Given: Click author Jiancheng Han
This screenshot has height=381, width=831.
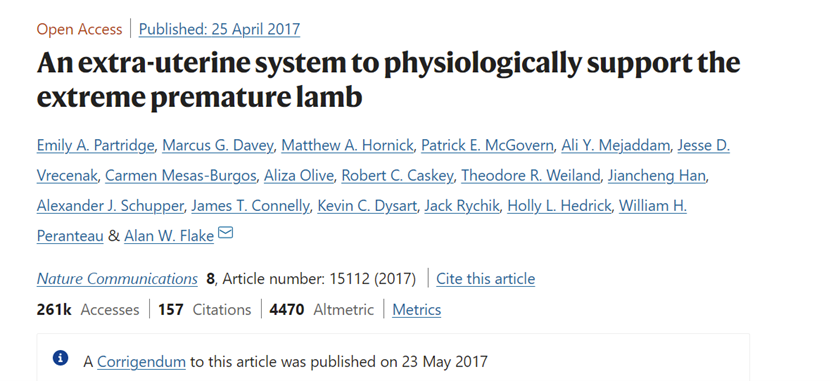Looking at the screenshot, I should tap(657, 175).
